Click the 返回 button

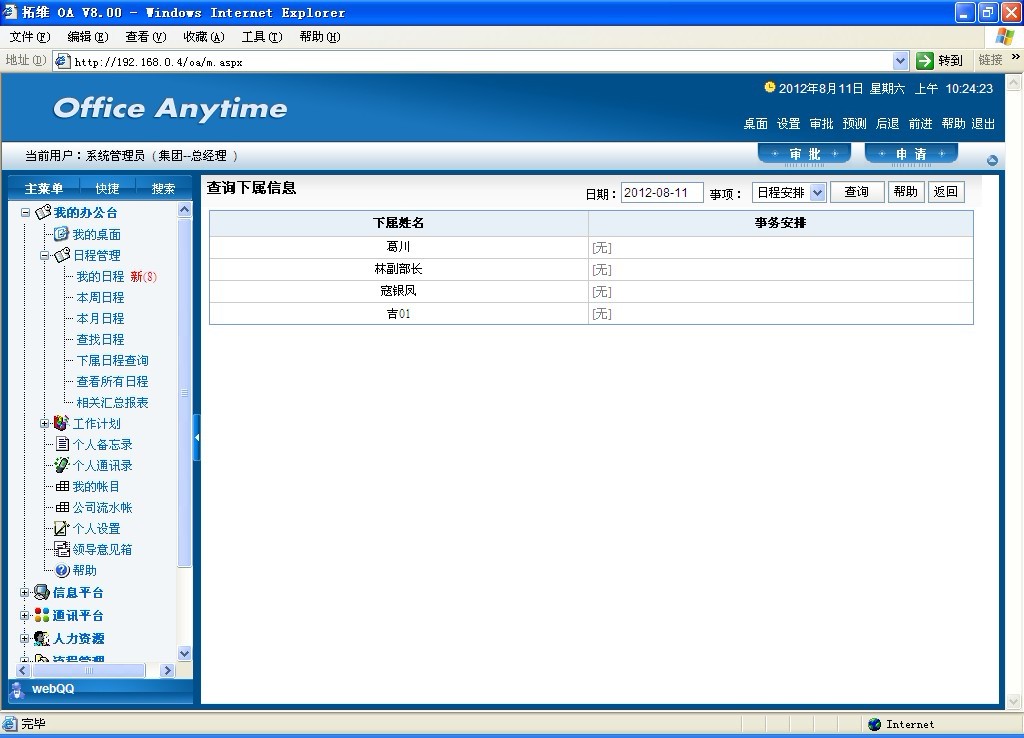point(945,192)
